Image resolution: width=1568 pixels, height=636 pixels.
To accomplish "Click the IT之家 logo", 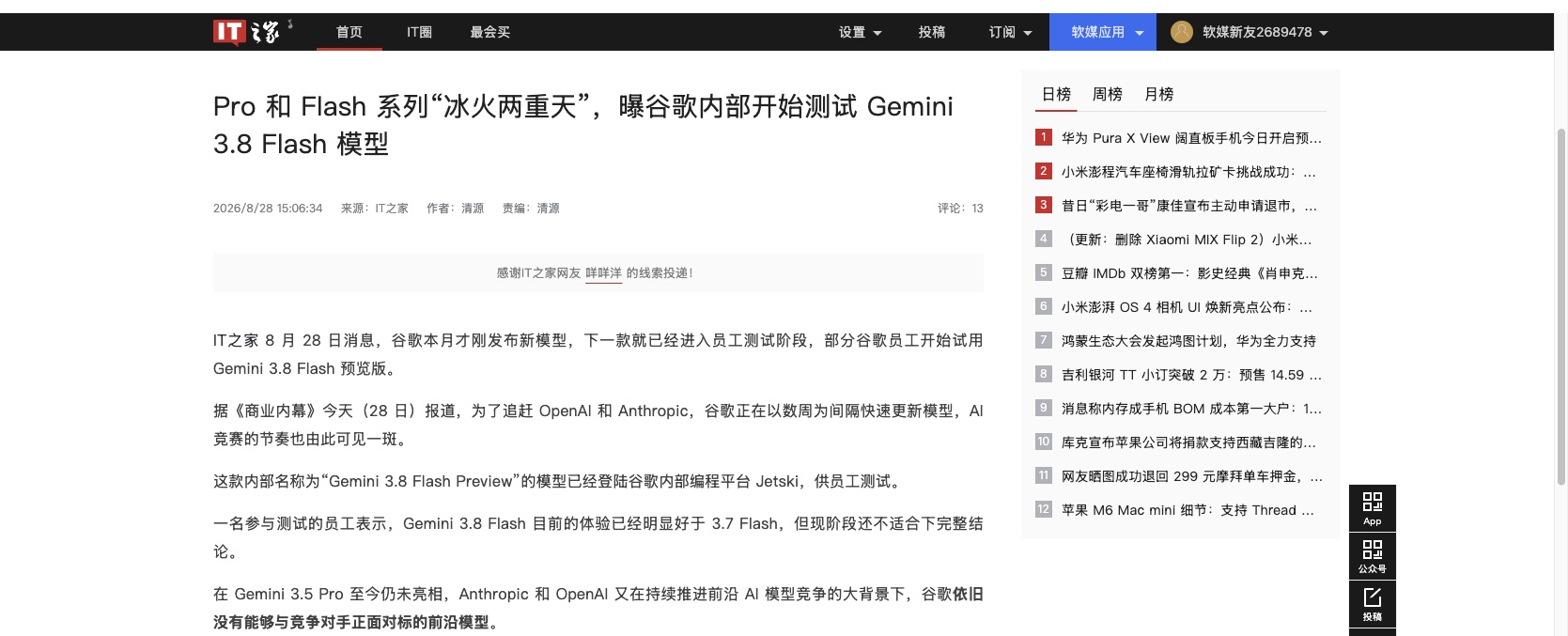I will pos(252,32).
